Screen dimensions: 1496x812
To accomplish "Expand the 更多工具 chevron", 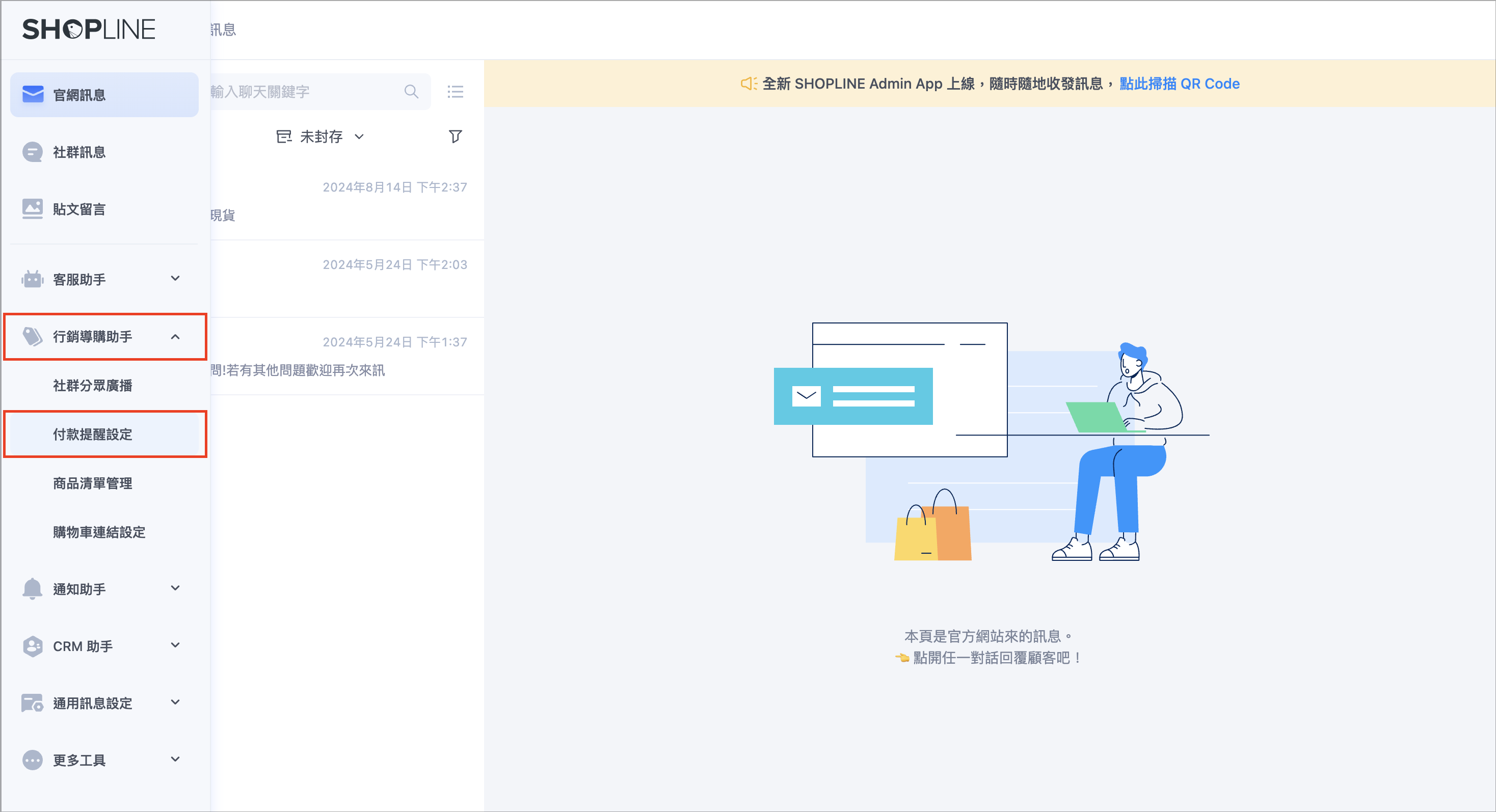I will click(x=175, y=759).
